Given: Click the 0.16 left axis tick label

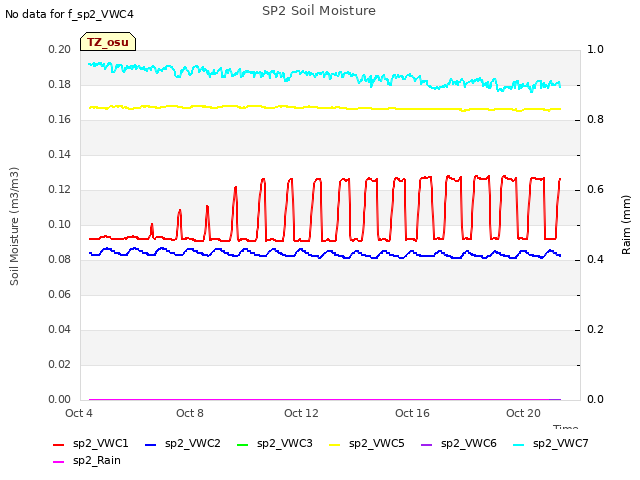Looking at the screenshot, I should [x=60, y=120].
